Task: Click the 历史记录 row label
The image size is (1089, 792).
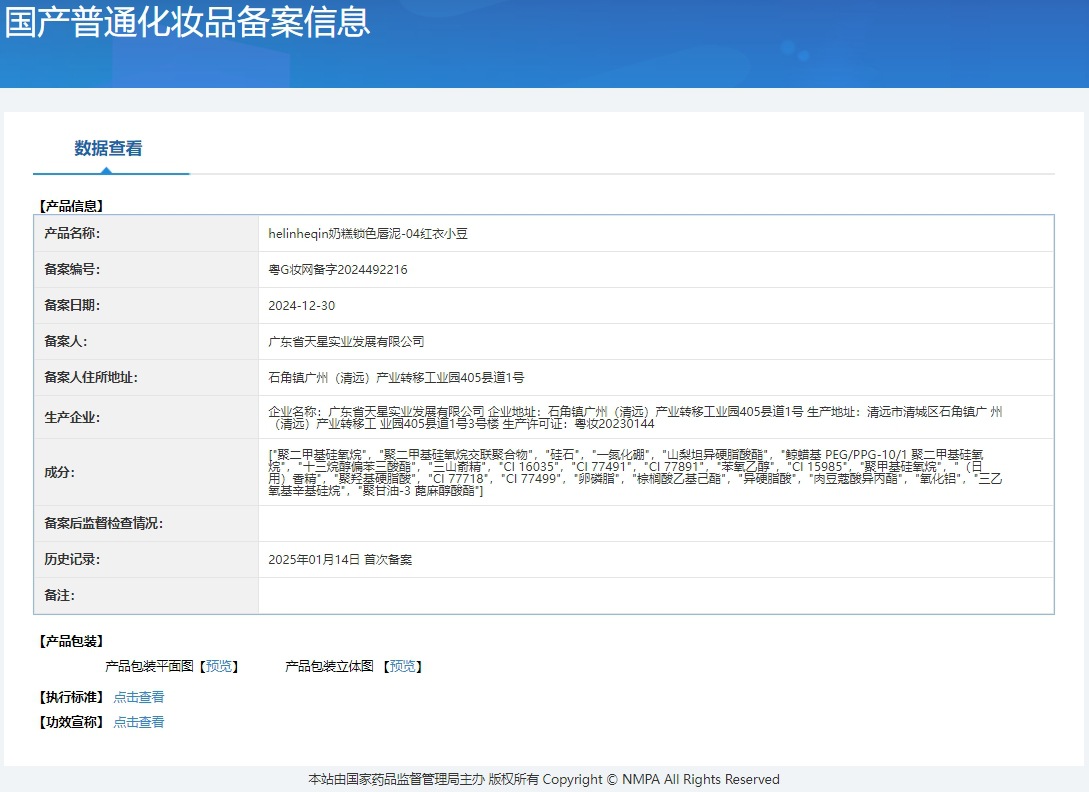Action: pyautogui.click(x=72, y=560)
